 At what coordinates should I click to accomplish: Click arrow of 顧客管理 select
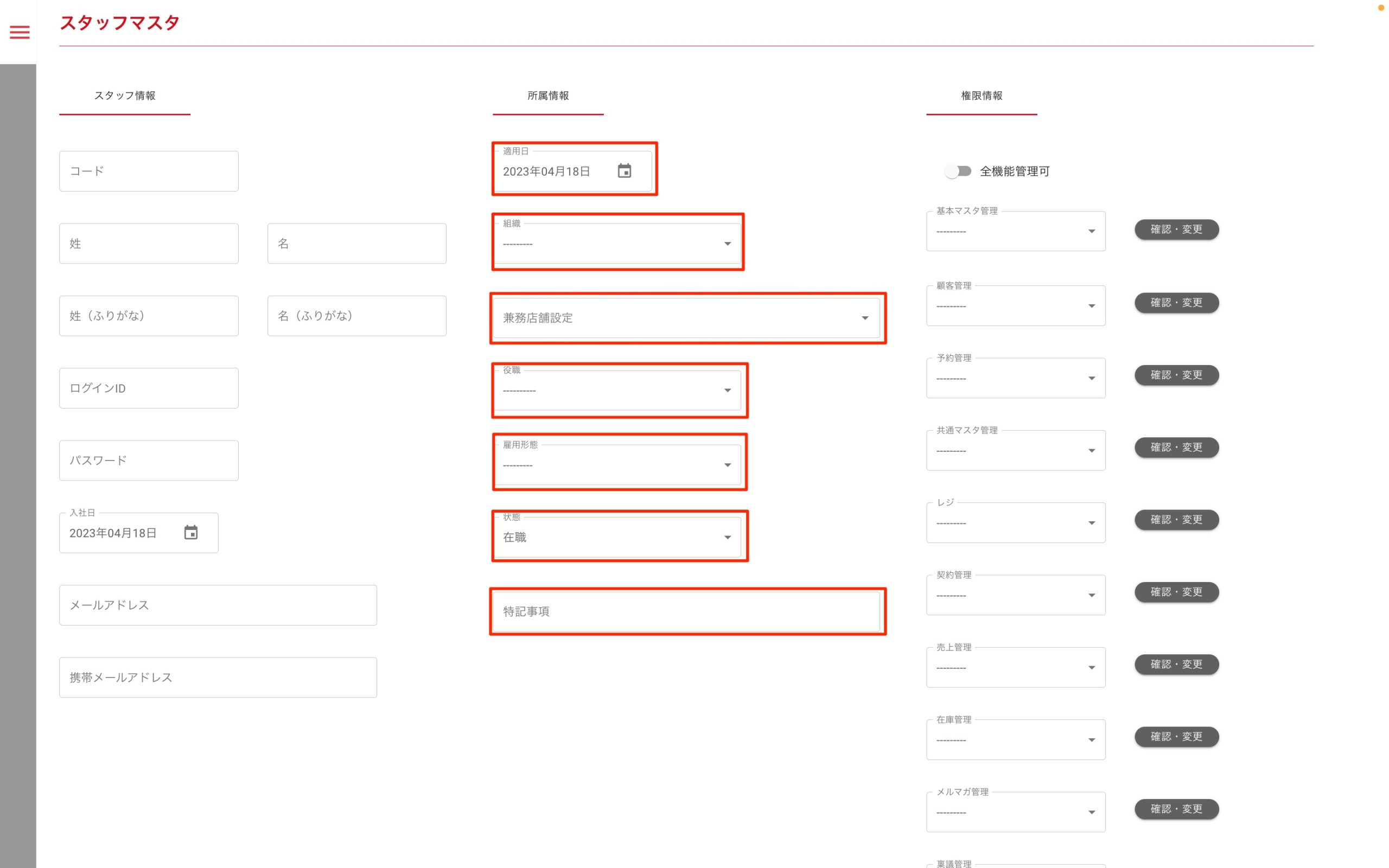[x=1091, y=306]
